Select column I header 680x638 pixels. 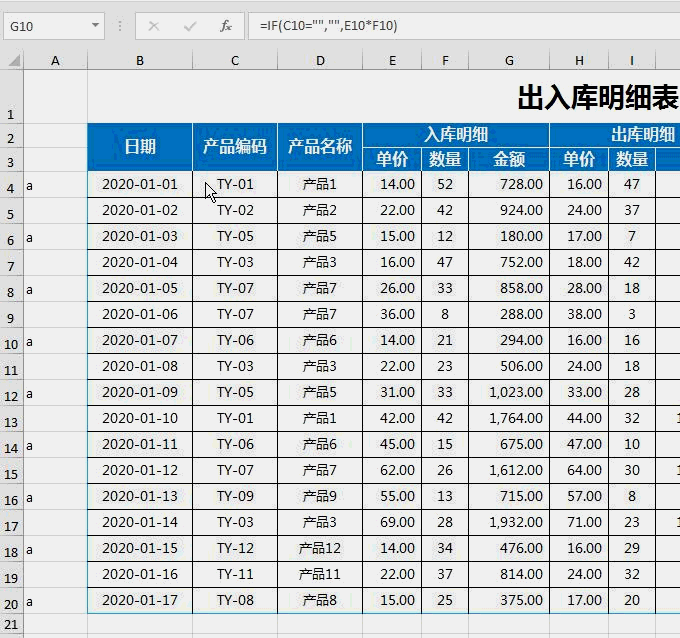(632, 61)
